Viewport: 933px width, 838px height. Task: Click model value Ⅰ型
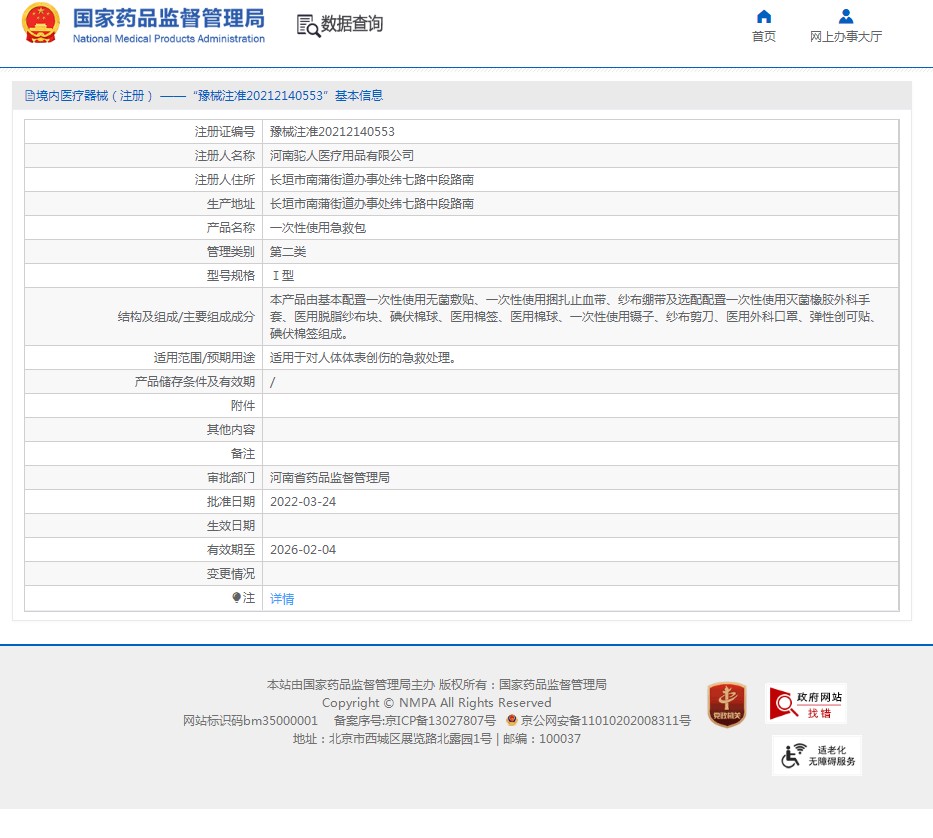coord(283,276)
